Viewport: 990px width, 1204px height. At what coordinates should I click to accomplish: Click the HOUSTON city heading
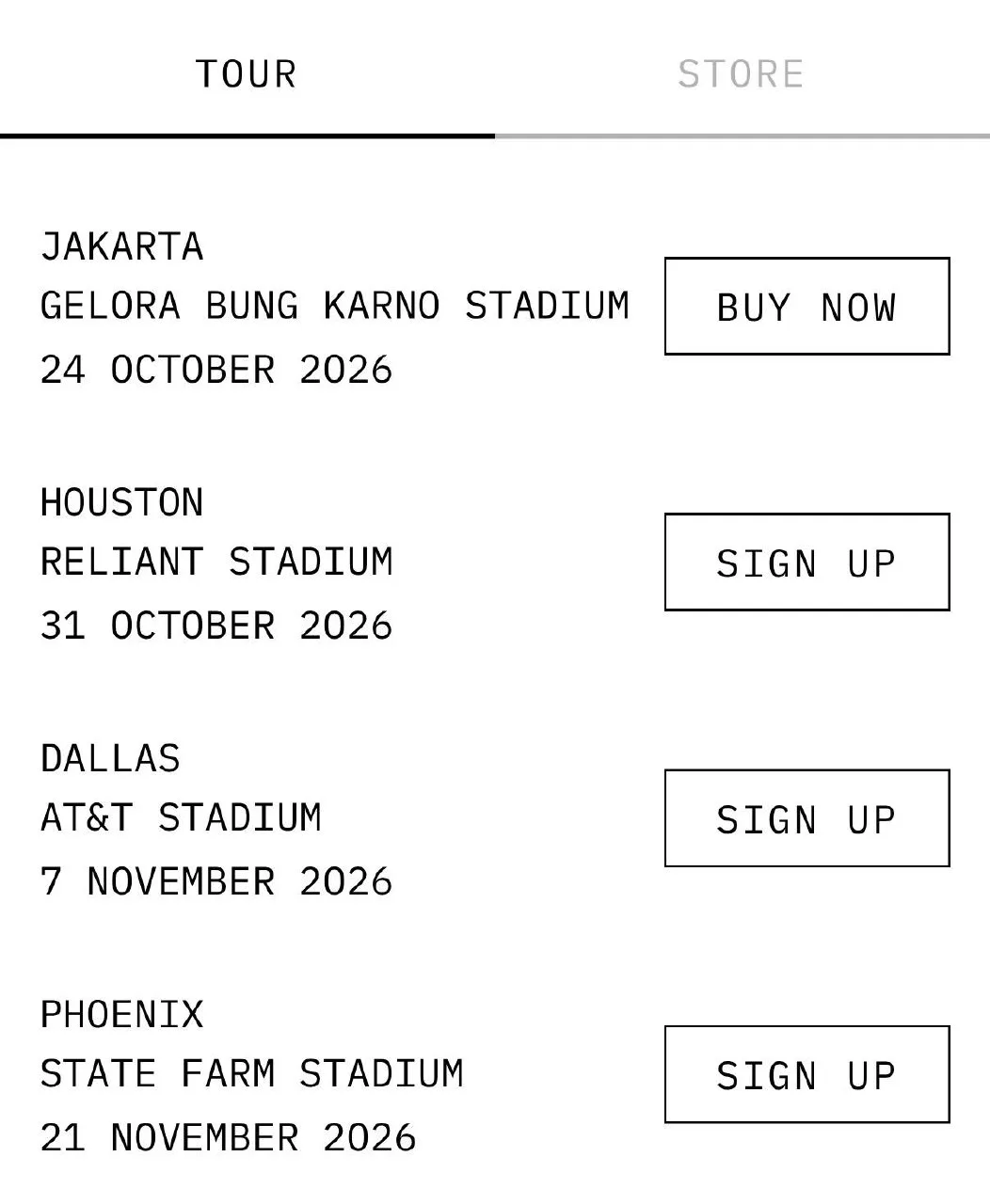point(121,503)
